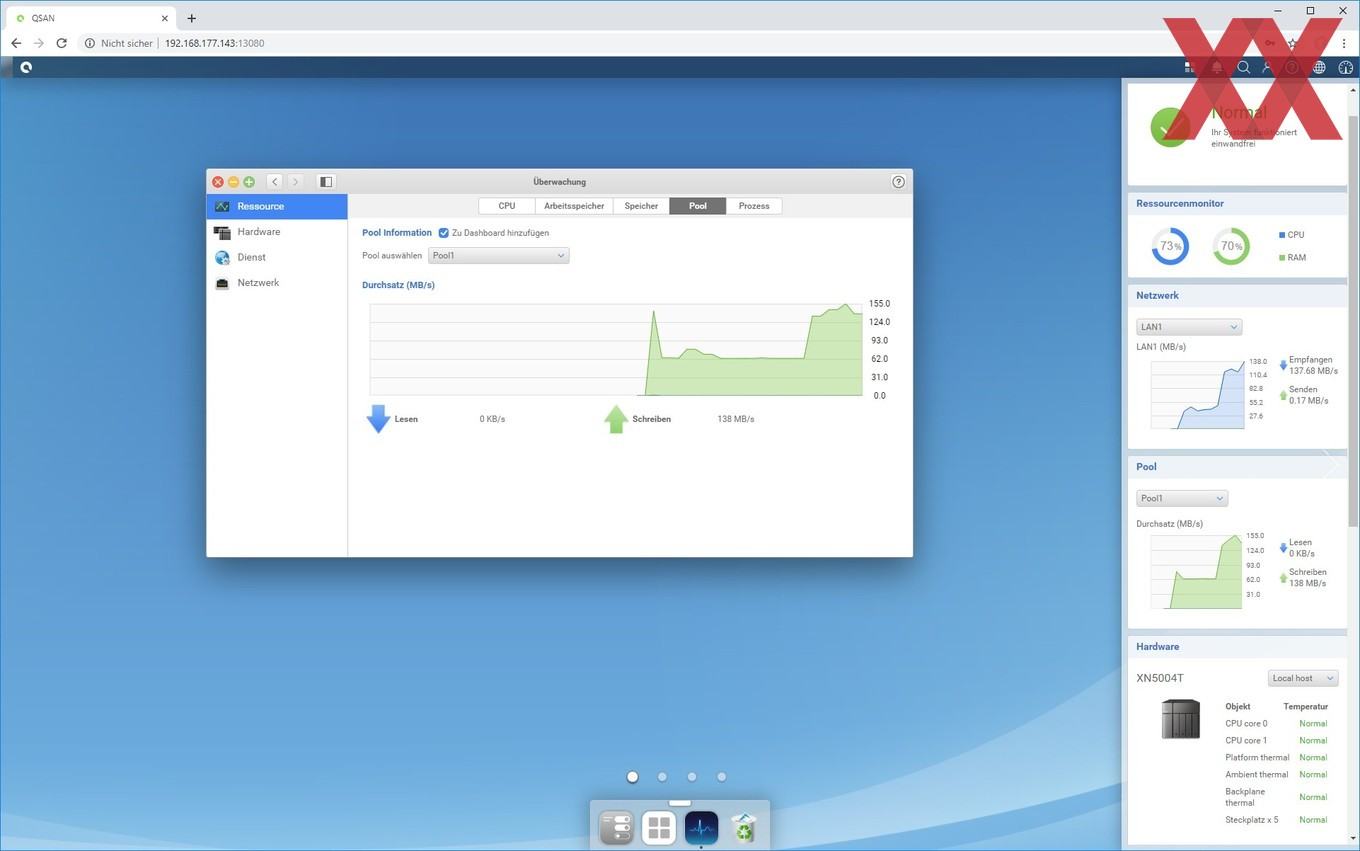Open Chrome's three-dot menu
1360x851 pixels.
[1344, 43]
